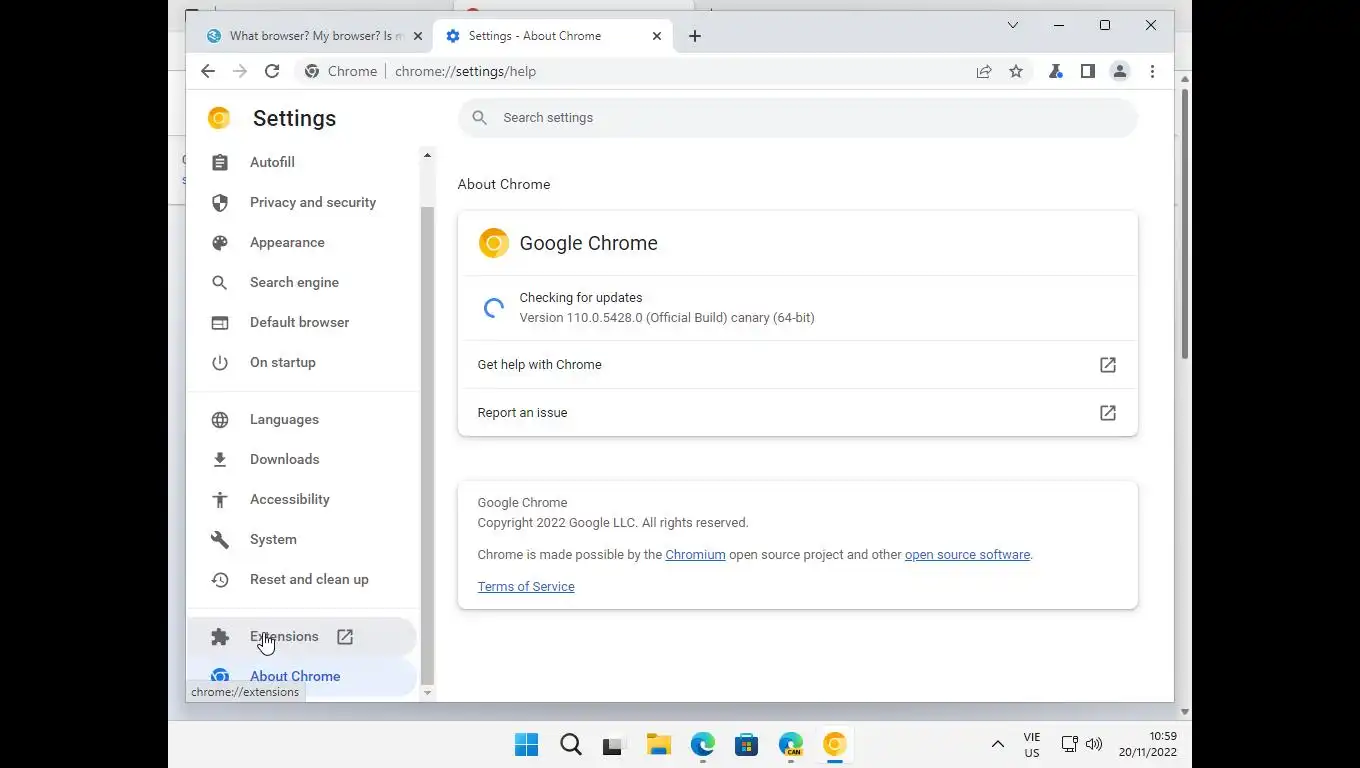Viewport: 1360px width, 768px height.
Task: Click the Appearance palette icon
Action: (220, 242)
